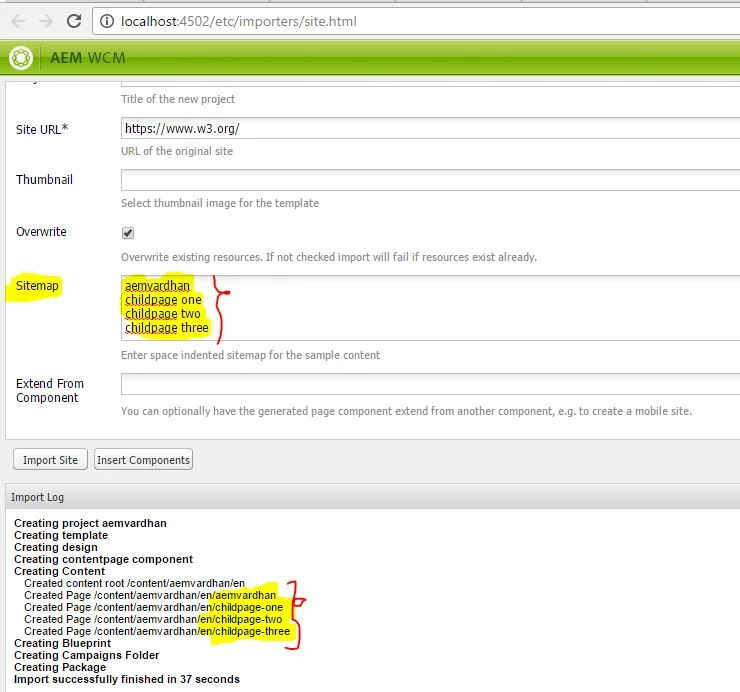This screenshot has width=740, height=692.
Task: Select 'Creating Blueprint' log line
Action: 62,643
